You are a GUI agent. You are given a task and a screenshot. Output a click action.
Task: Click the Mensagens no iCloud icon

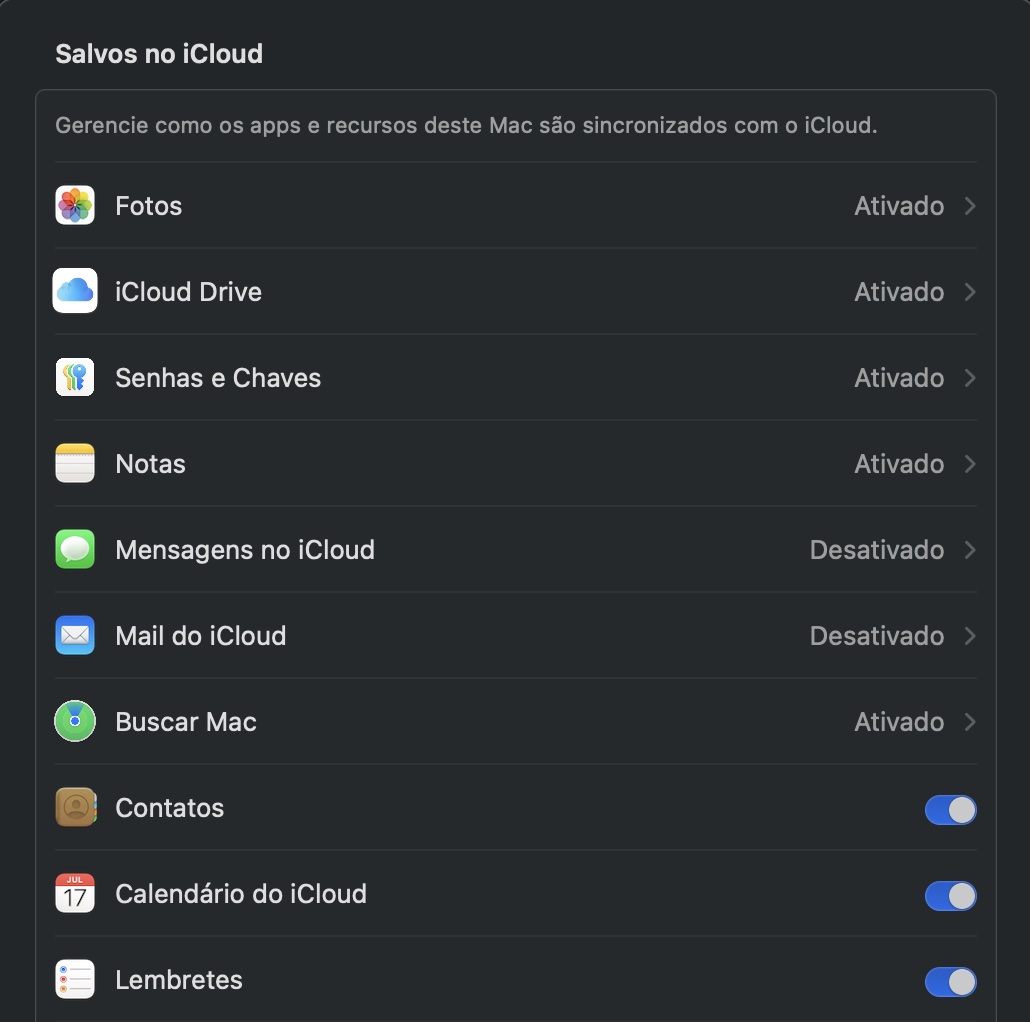click(74, 549)
